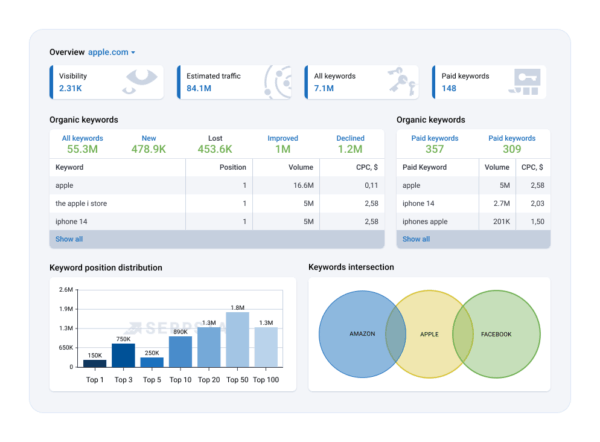The image size is (600, 442).
Task: Select 'iphone 14' in organic keyword table
Action: point(71,222)
